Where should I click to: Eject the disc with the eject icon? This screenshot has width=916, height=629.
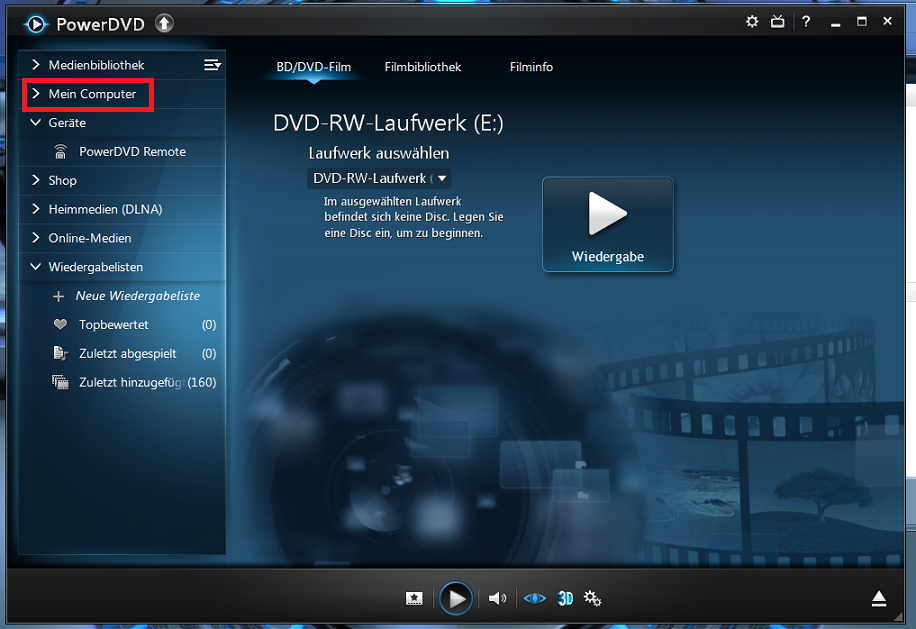[879, 599]
